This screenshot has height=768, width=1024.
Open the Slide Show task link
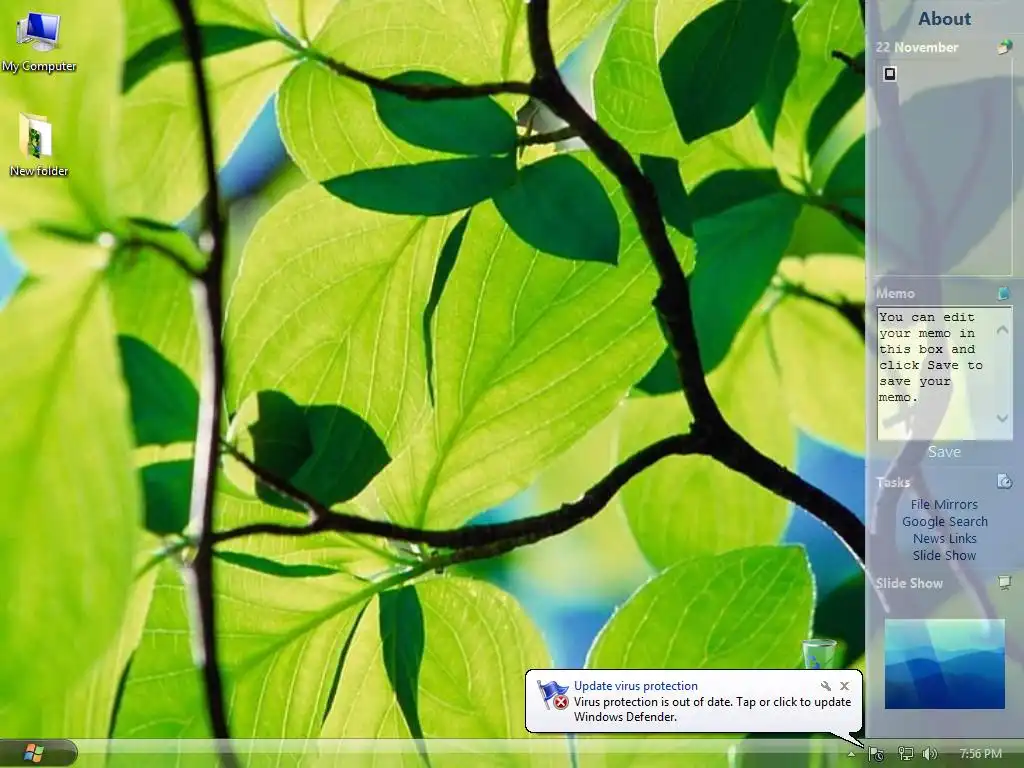coord(944,555)
